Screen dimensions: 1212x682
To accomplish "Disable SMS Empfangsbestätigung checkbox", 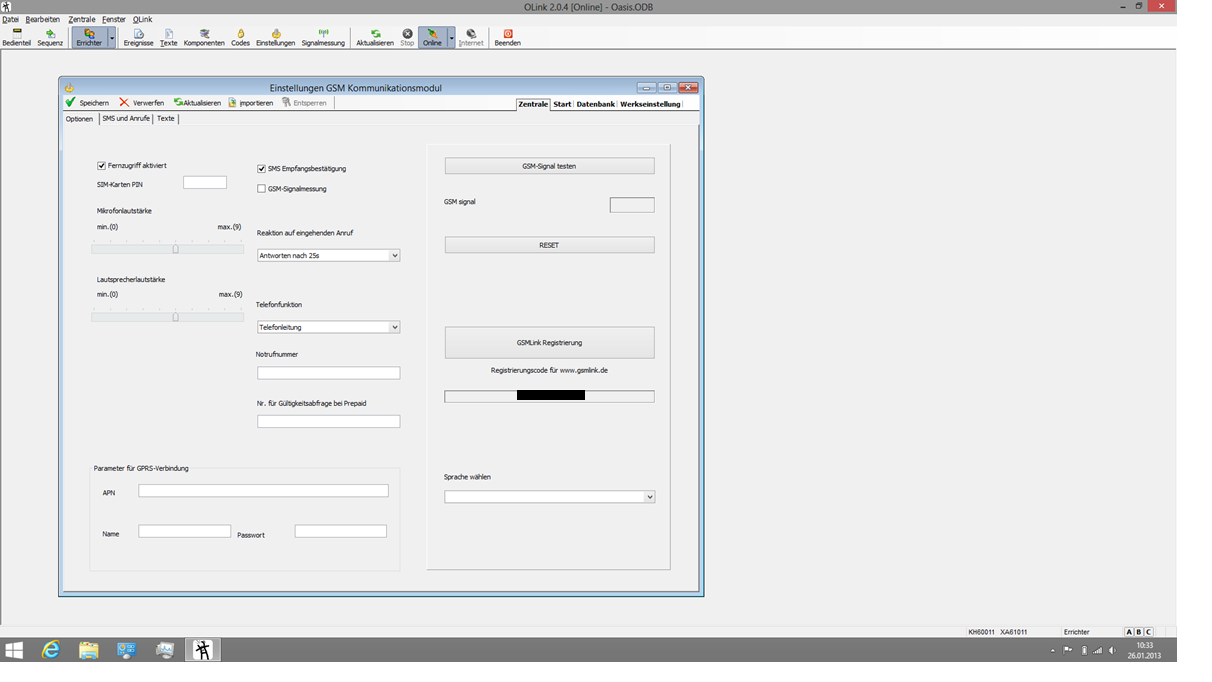I will click(x=262, y=169).
